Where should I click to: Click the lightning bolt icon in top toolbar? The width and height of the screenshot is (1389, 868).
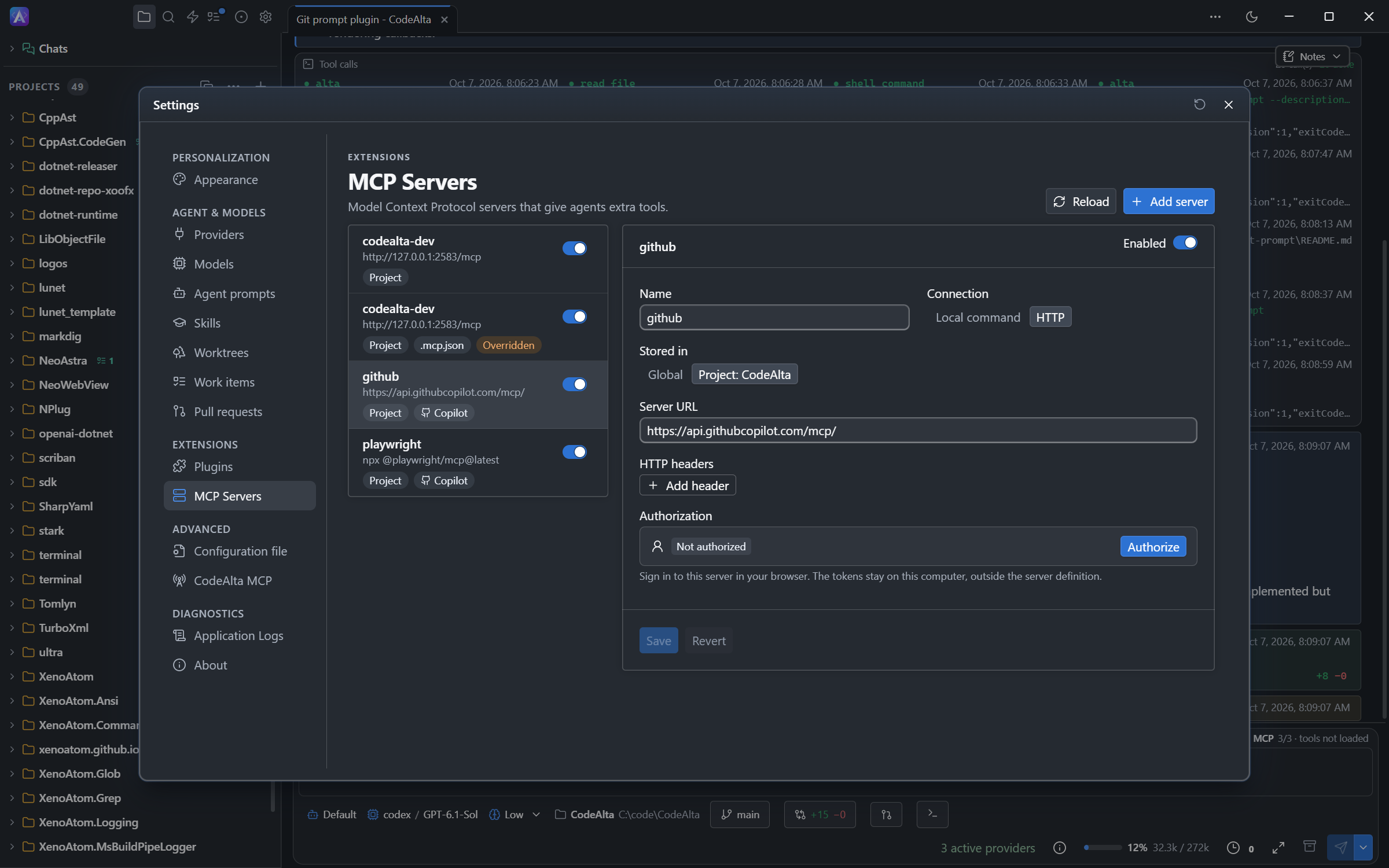click(x=192, y=17)
